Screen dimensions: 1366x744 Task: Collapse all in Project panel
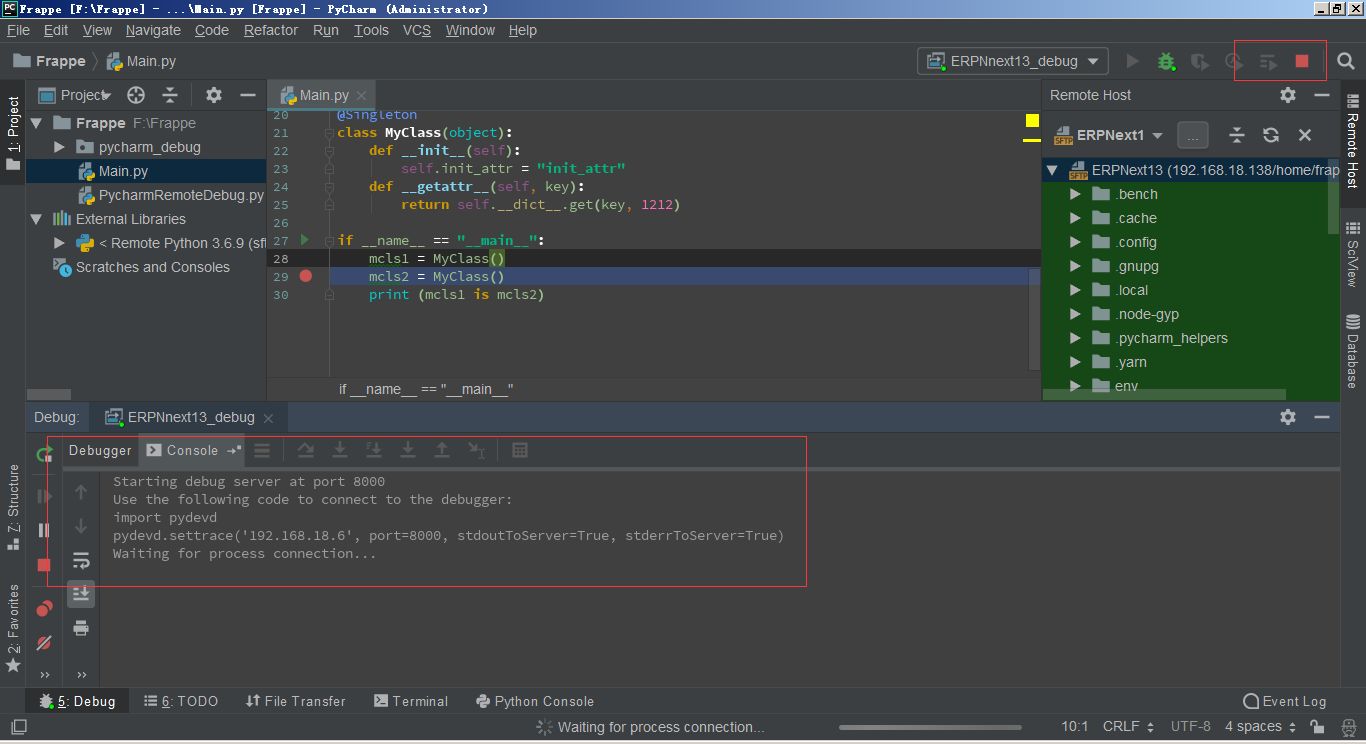pyautogui.click(x=170, y=95)
